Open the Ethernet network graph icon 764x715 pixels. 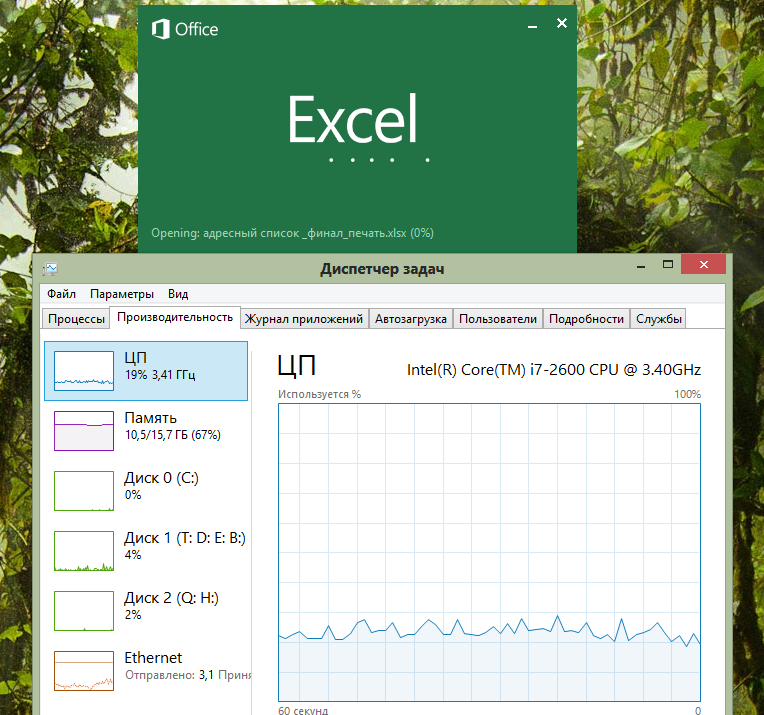(84, 671)
